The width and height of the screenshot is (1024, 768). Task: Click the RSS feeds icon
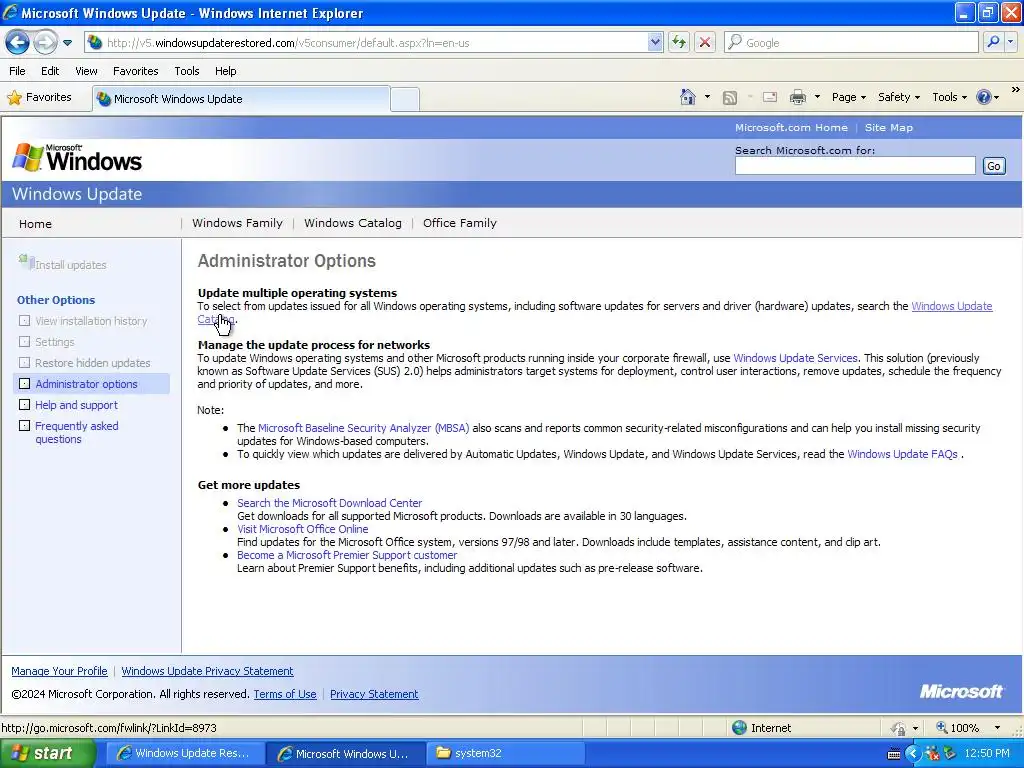coord(730,97)
